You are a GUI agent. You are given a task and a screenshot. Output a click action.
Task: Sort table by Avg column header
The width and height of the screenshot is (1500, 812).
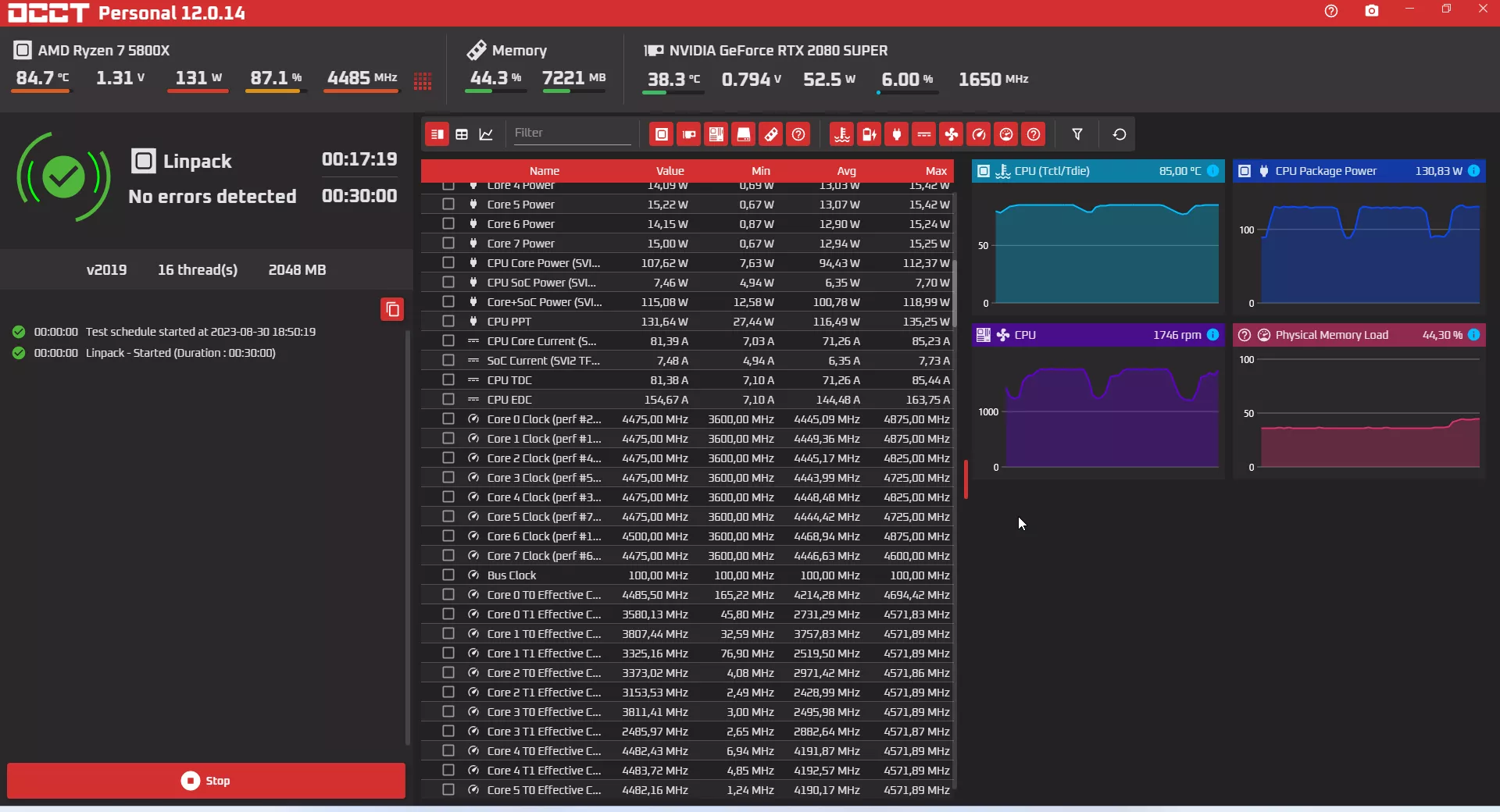point(847,171)
